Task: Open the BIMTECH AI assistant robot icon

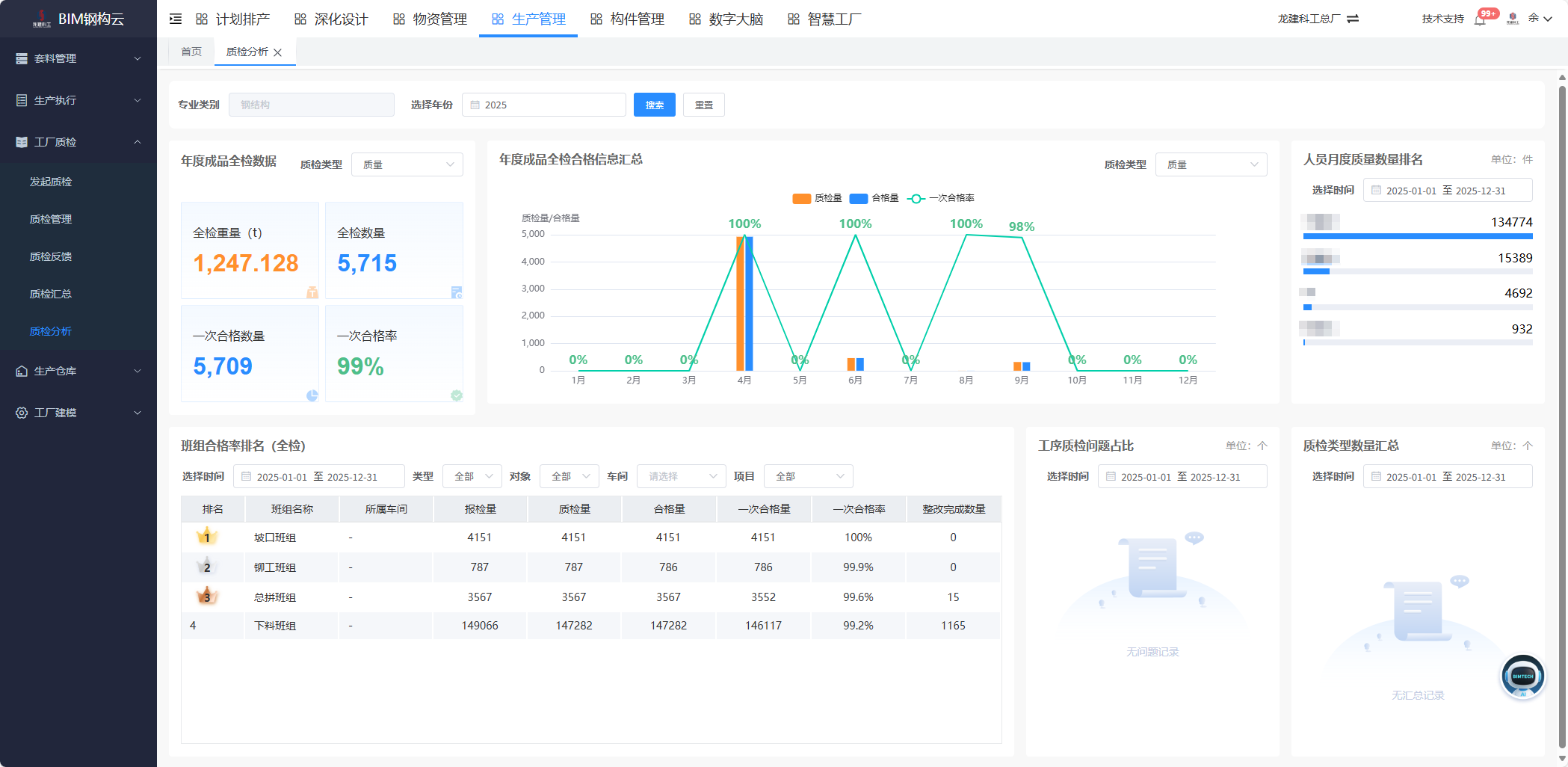Action: tap(1522, 677)
